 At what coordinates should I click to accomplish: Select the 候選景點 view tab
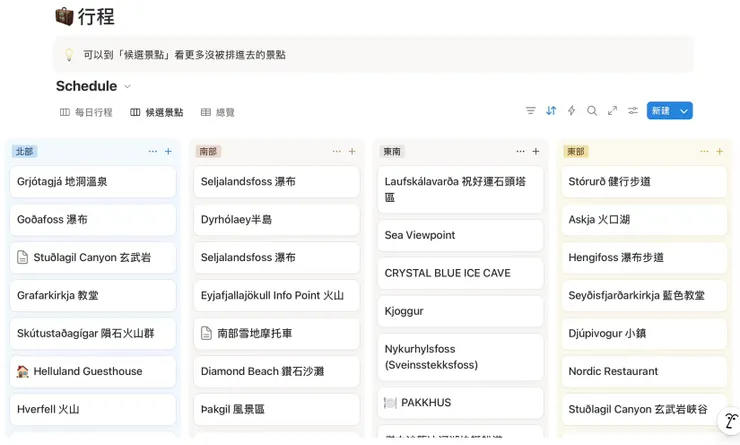(157, 112)
